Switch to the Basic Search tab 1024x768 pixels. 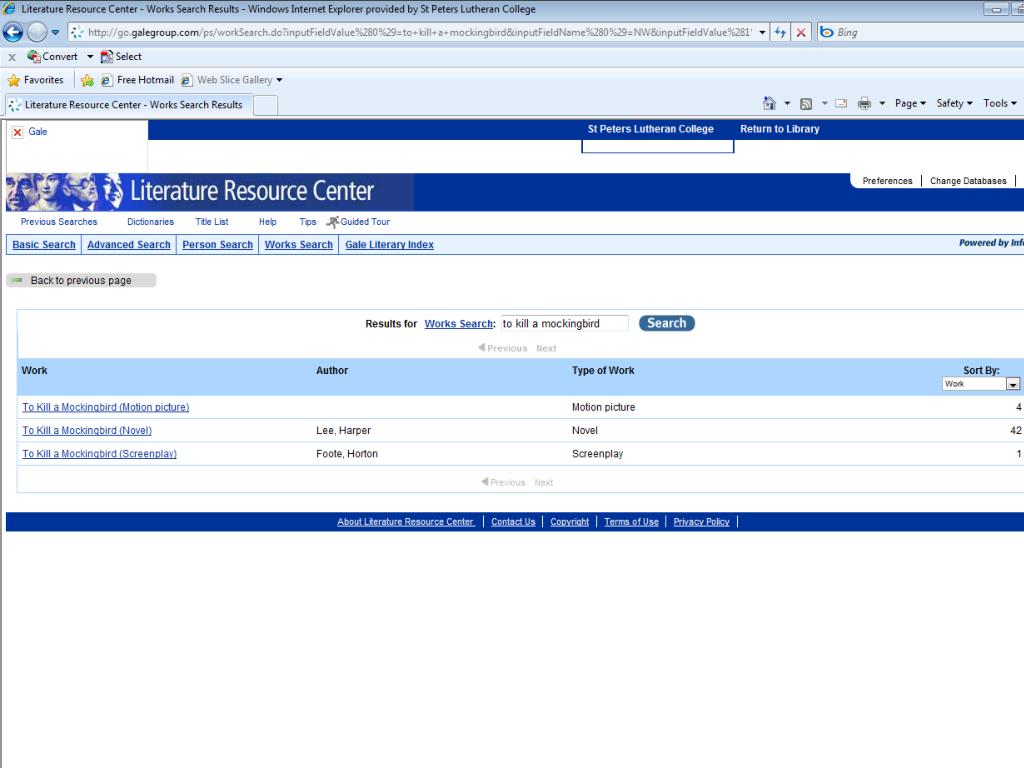[44, 245]
